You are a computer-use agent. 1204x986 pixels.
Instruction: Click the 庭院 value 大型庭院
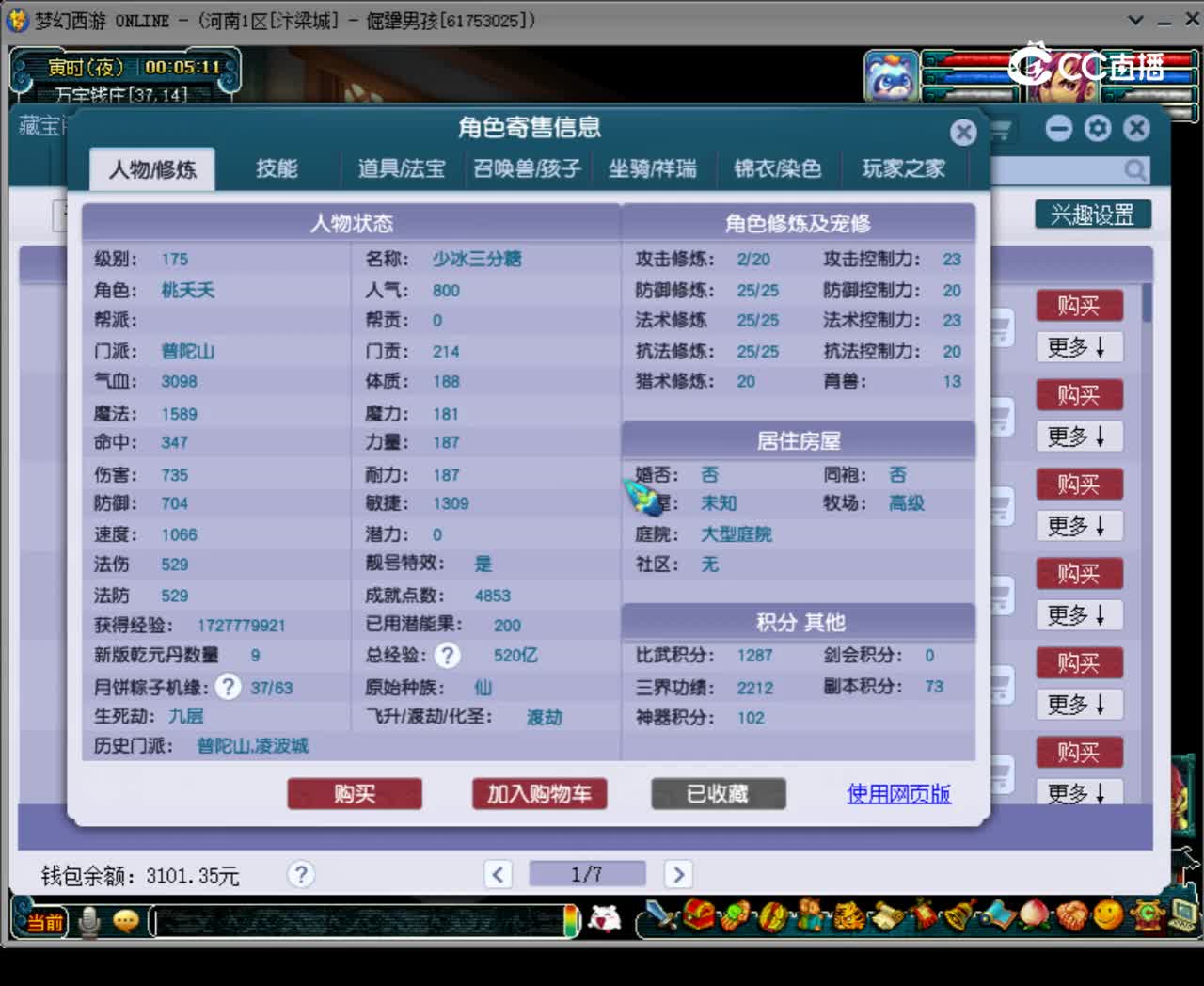(x=737, y=534)
